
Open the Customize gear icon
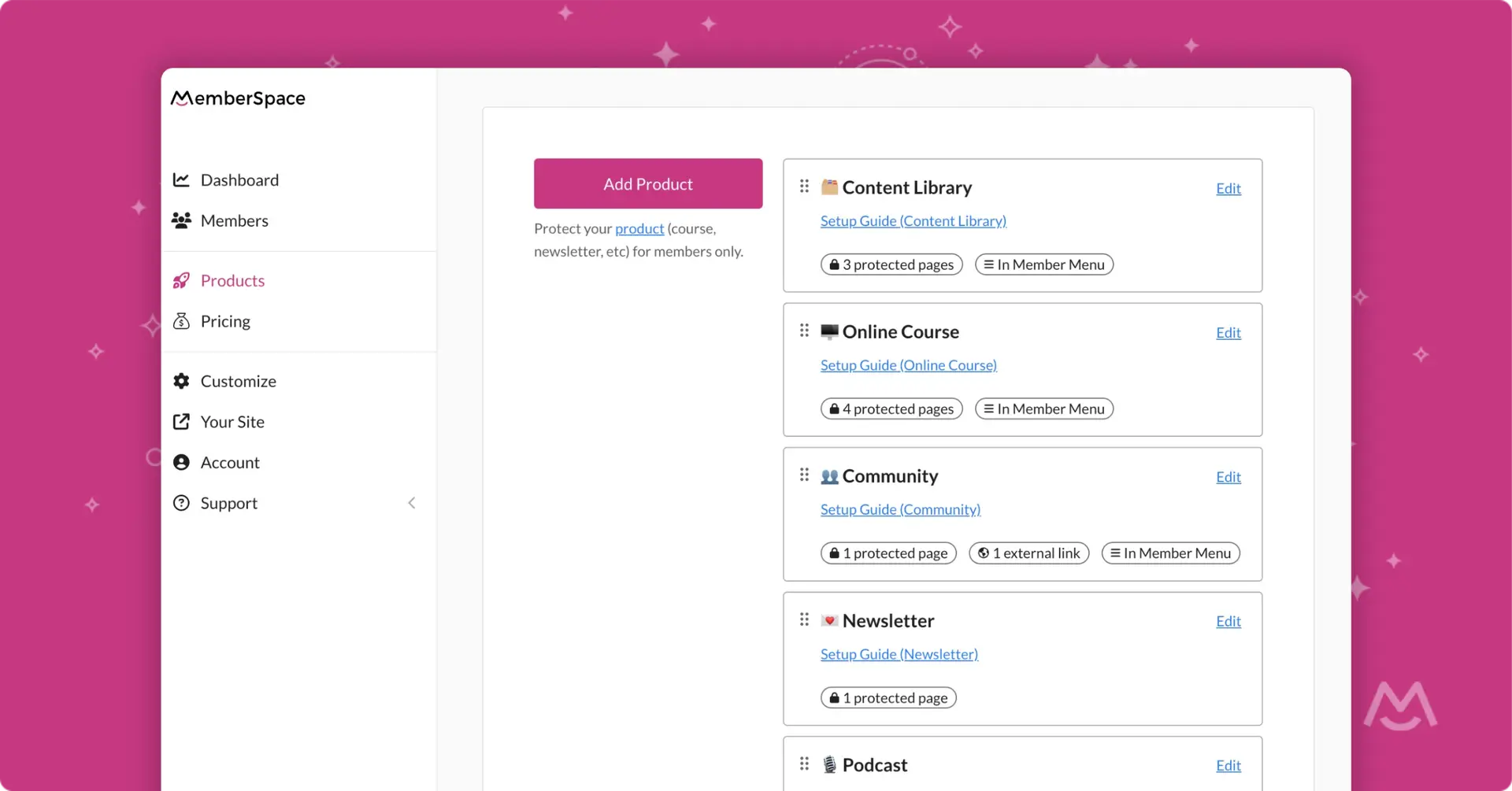(181, 381)
